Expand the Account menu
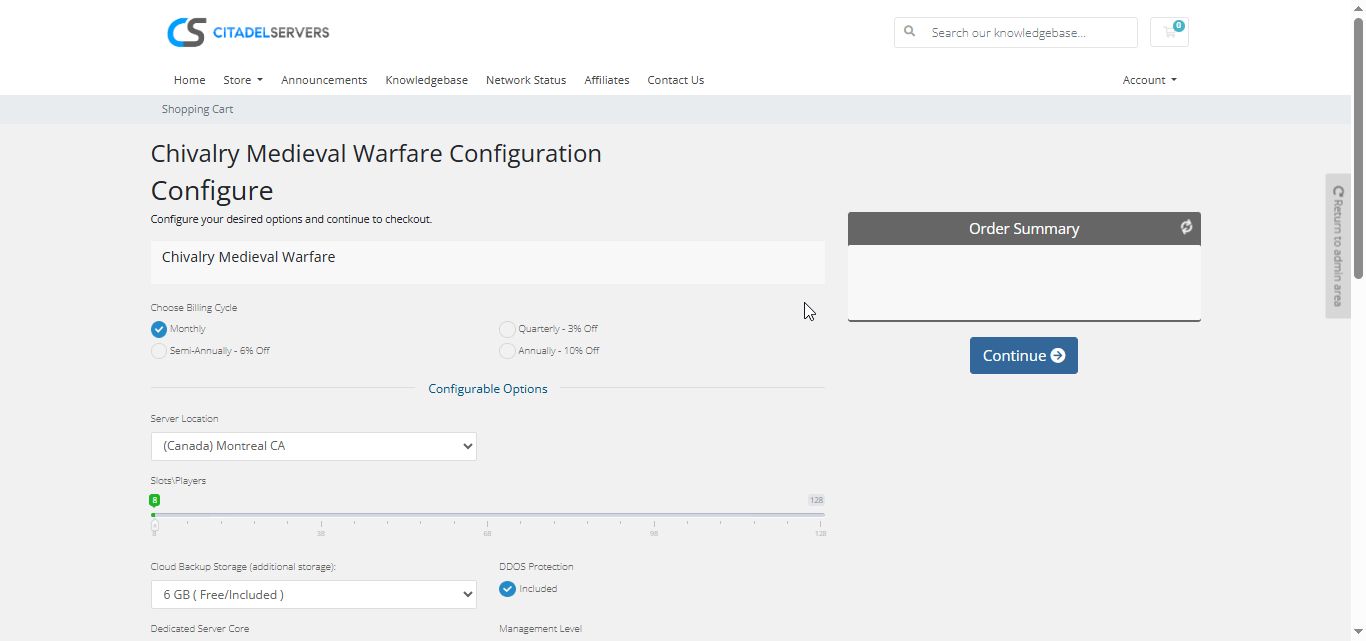Viewport: 1366px width, 641px height. (1149, 80)
